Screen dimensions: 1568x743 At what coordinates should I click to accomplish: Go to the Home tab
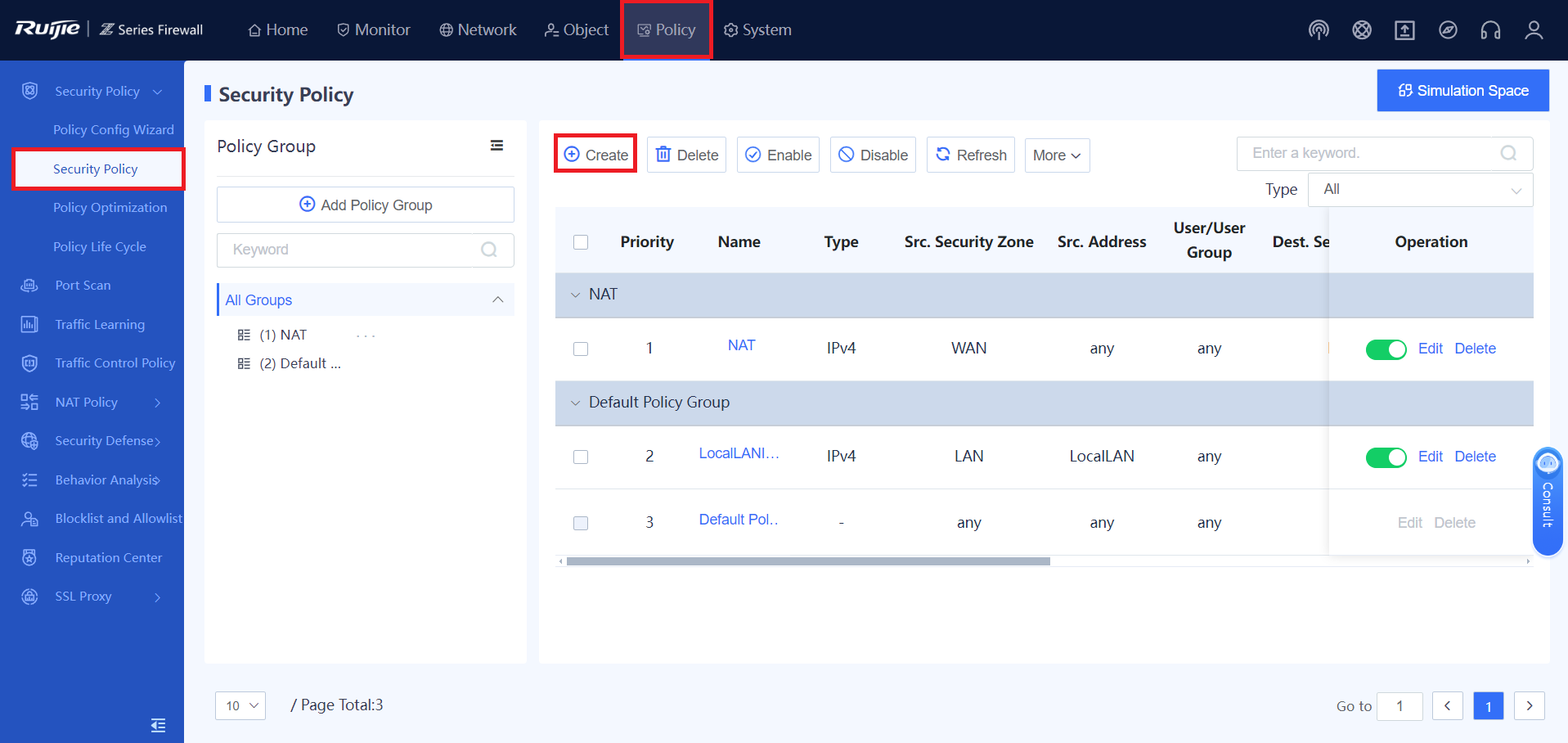(278, 30)
